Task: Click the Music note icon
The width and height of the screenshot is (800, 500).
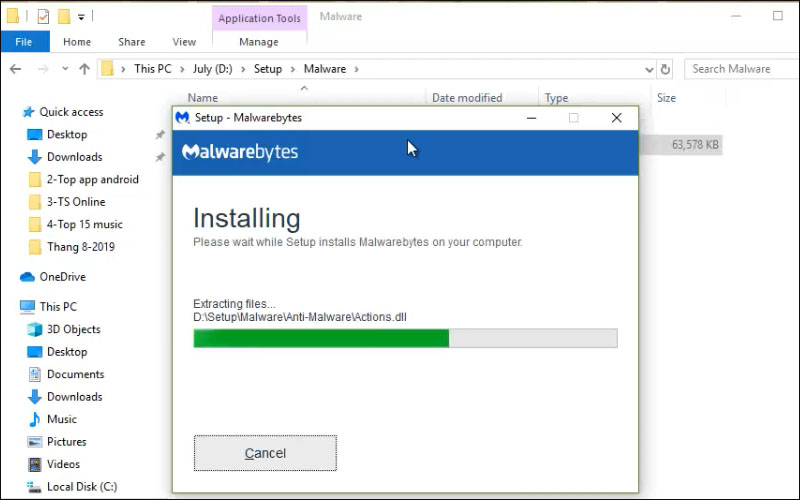Action: (35, 419)
